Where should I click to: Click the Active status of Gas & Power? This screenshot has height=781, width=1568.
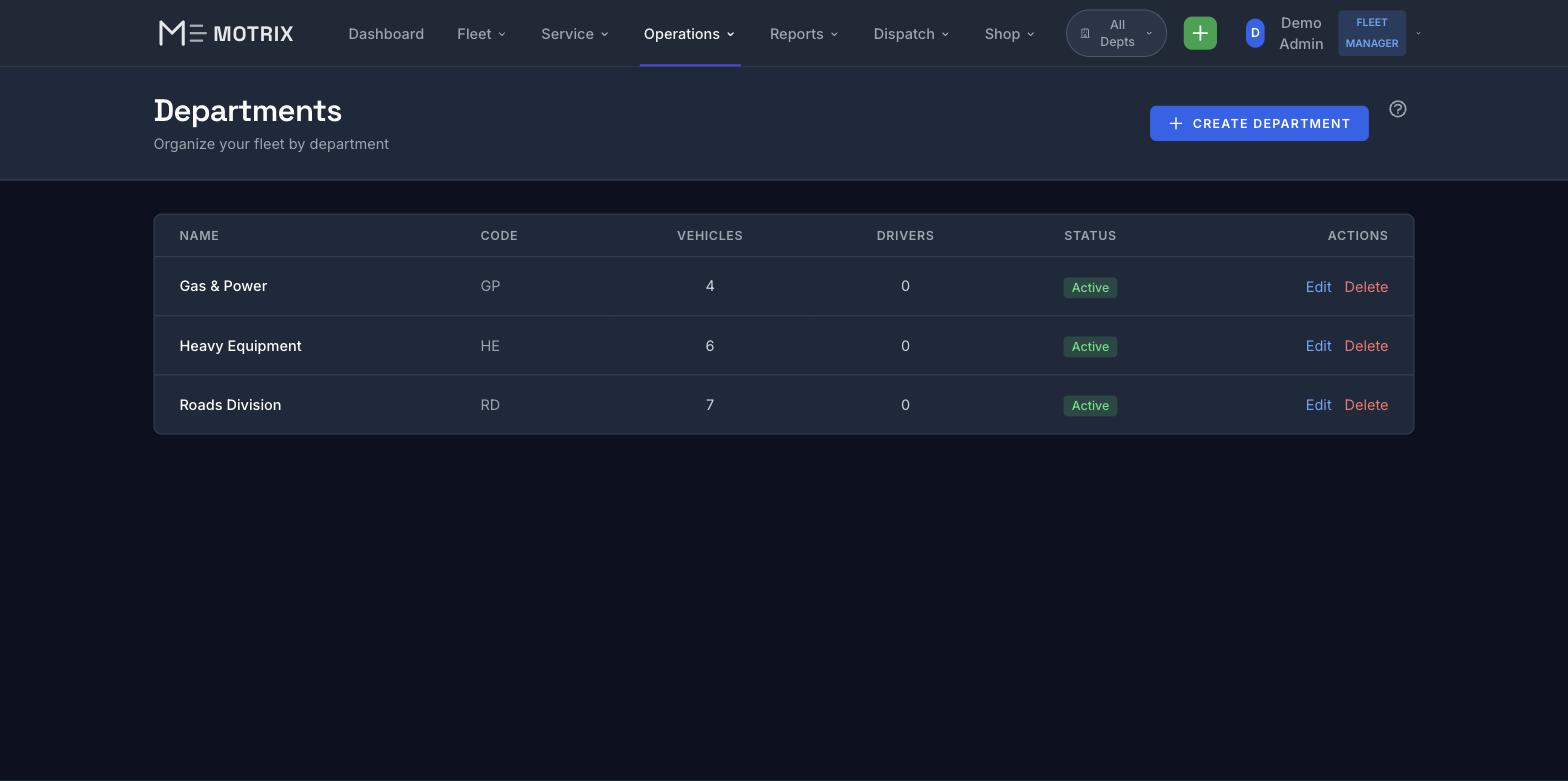coord(1090,287)
